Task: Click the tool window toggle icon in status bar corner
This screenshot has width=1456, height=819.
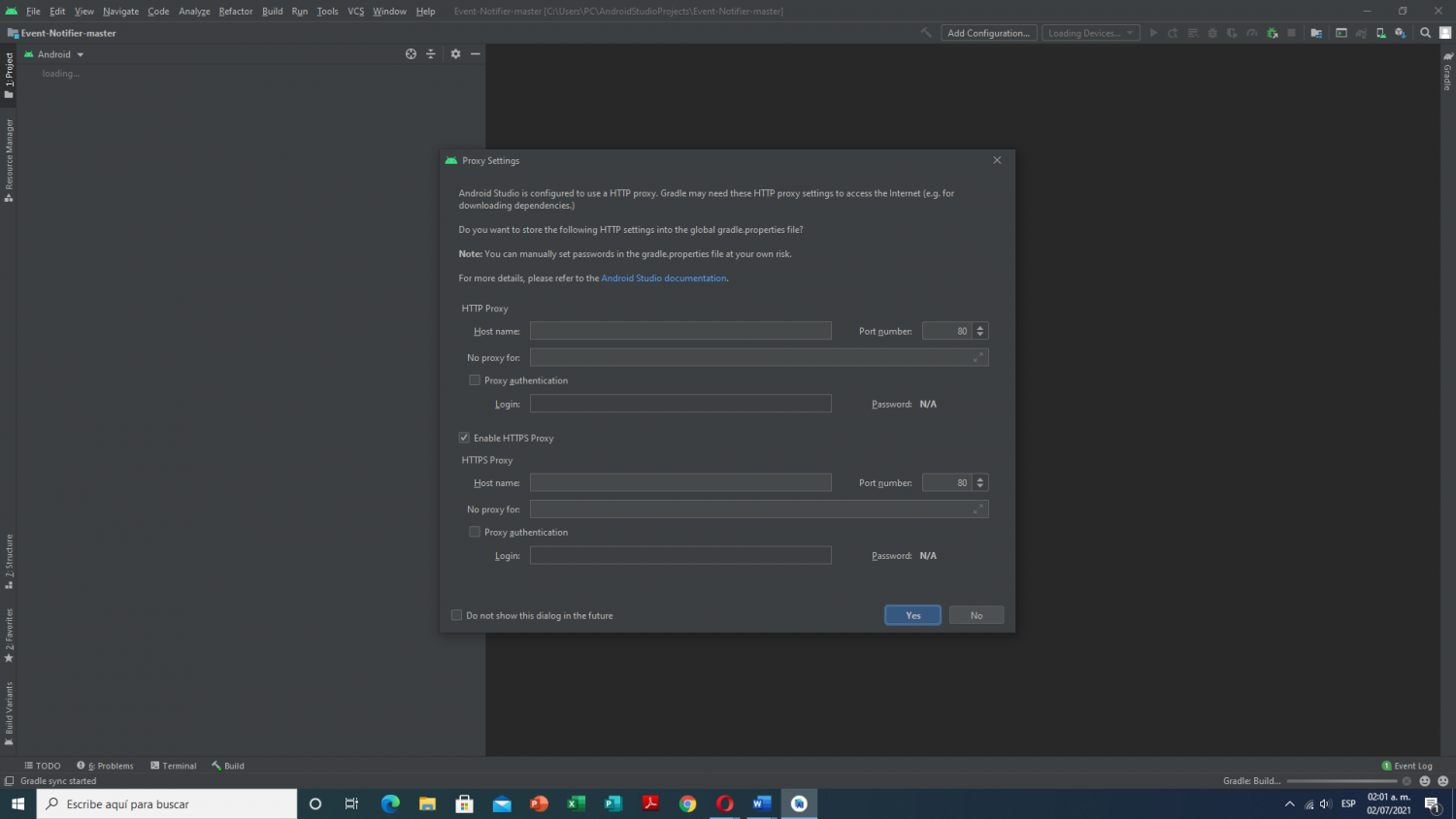Action: [x=9, y=781]
